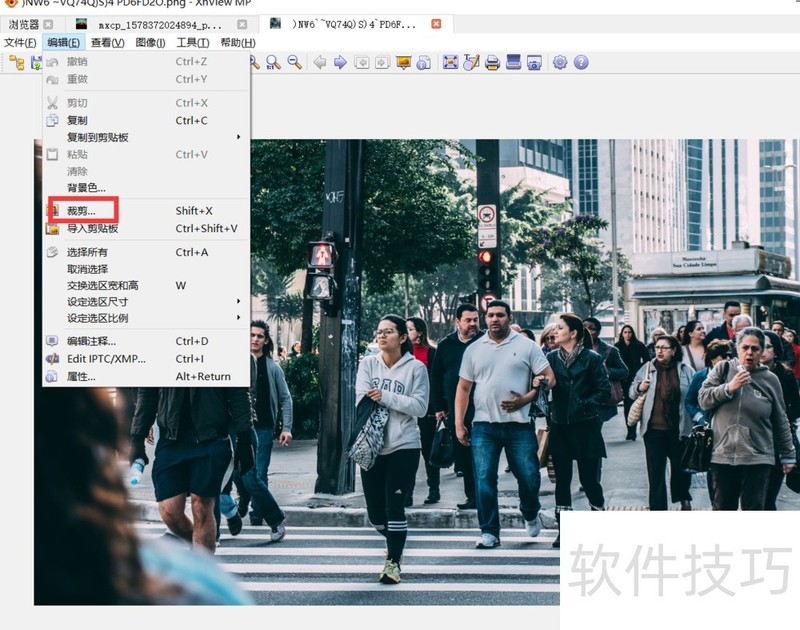
Task: Select the Print icon
Action: click(x=492, y=62)
